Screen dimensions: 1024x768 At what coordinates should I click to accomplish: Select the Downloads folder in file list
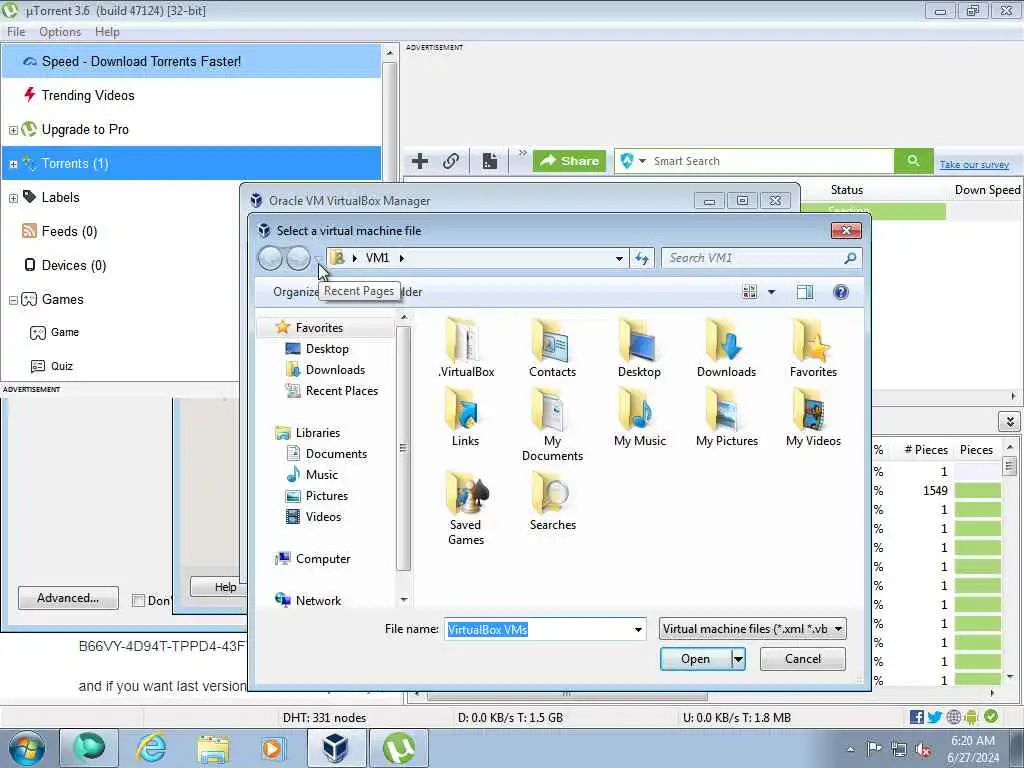pos(726,347)
